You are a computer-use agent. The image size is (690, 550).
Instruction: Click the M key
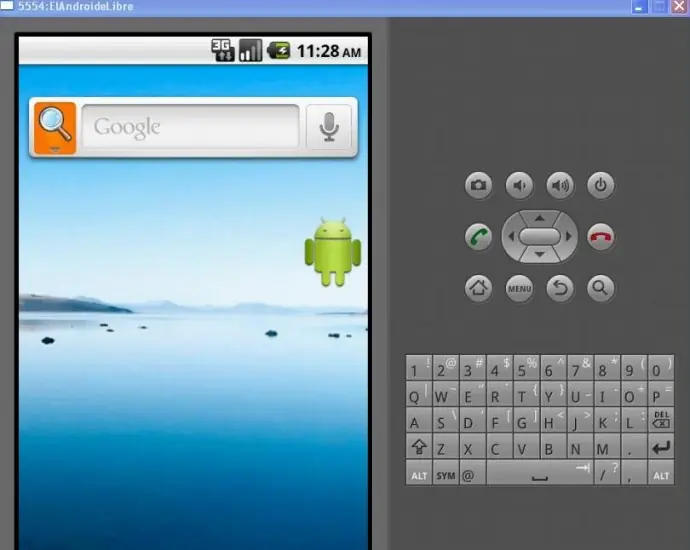point(607,447)
